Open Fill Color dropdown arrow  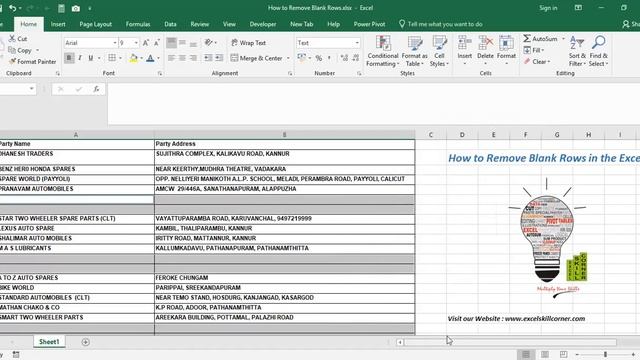[141, 58]
